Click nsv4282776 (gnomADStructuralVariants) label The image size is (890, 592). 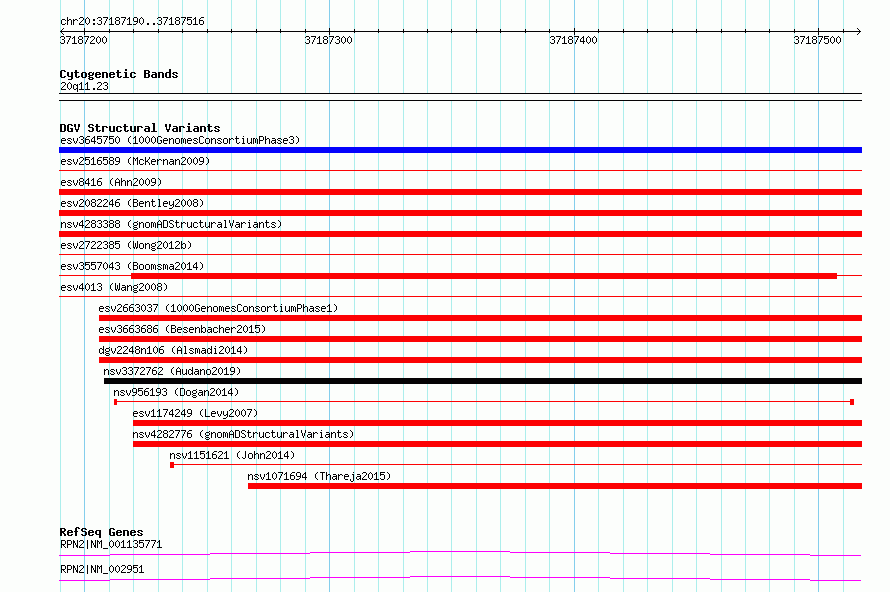point(244,434)
